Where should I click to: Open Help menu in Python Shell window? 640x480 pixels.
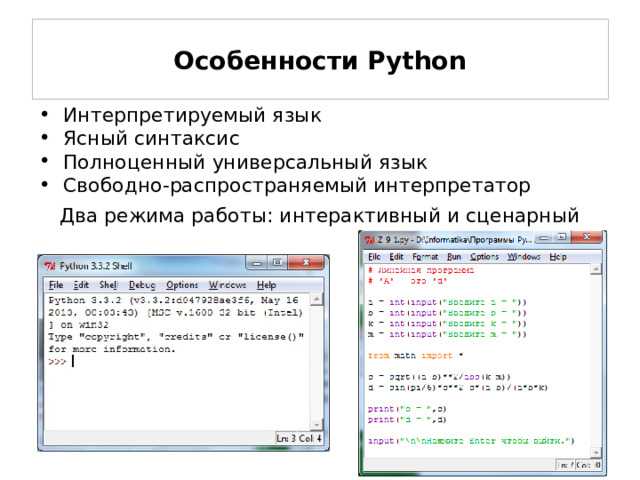tap(267, 285)
